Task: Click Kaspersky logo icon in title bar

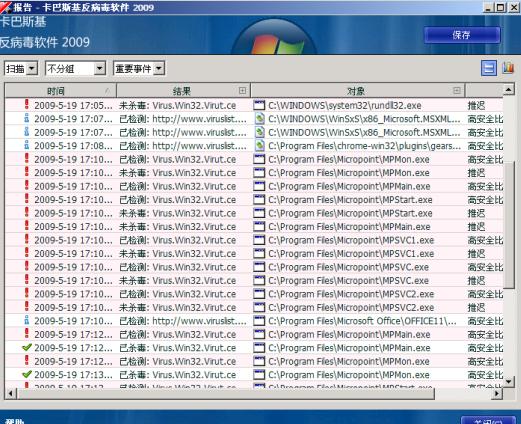Action: 6,7
